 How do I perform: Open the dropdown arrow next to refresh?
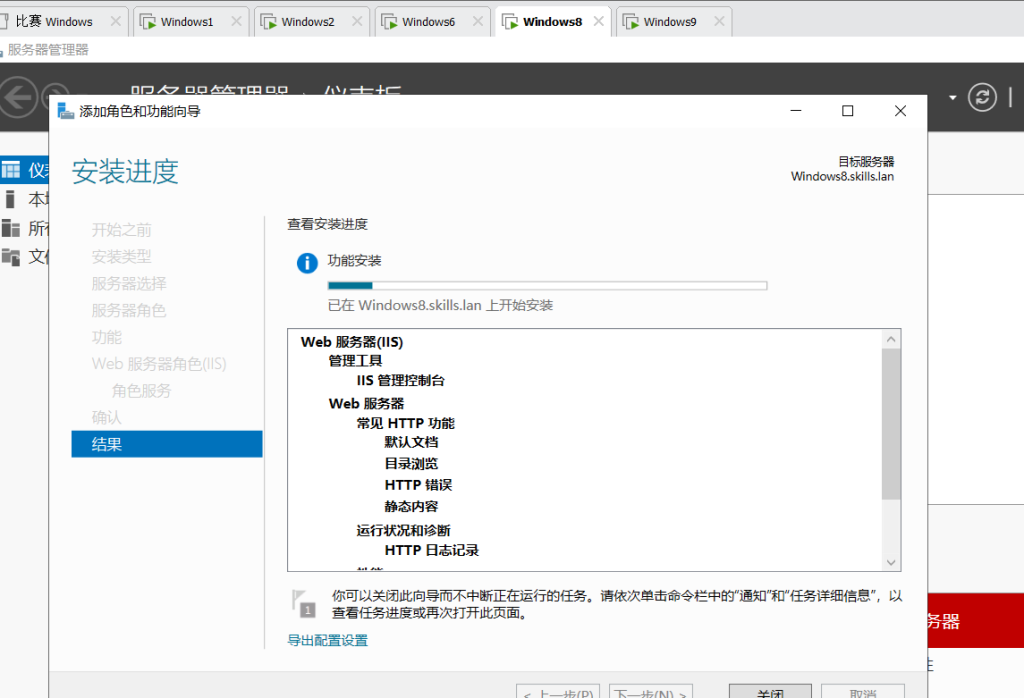click(x=953, y=97)
